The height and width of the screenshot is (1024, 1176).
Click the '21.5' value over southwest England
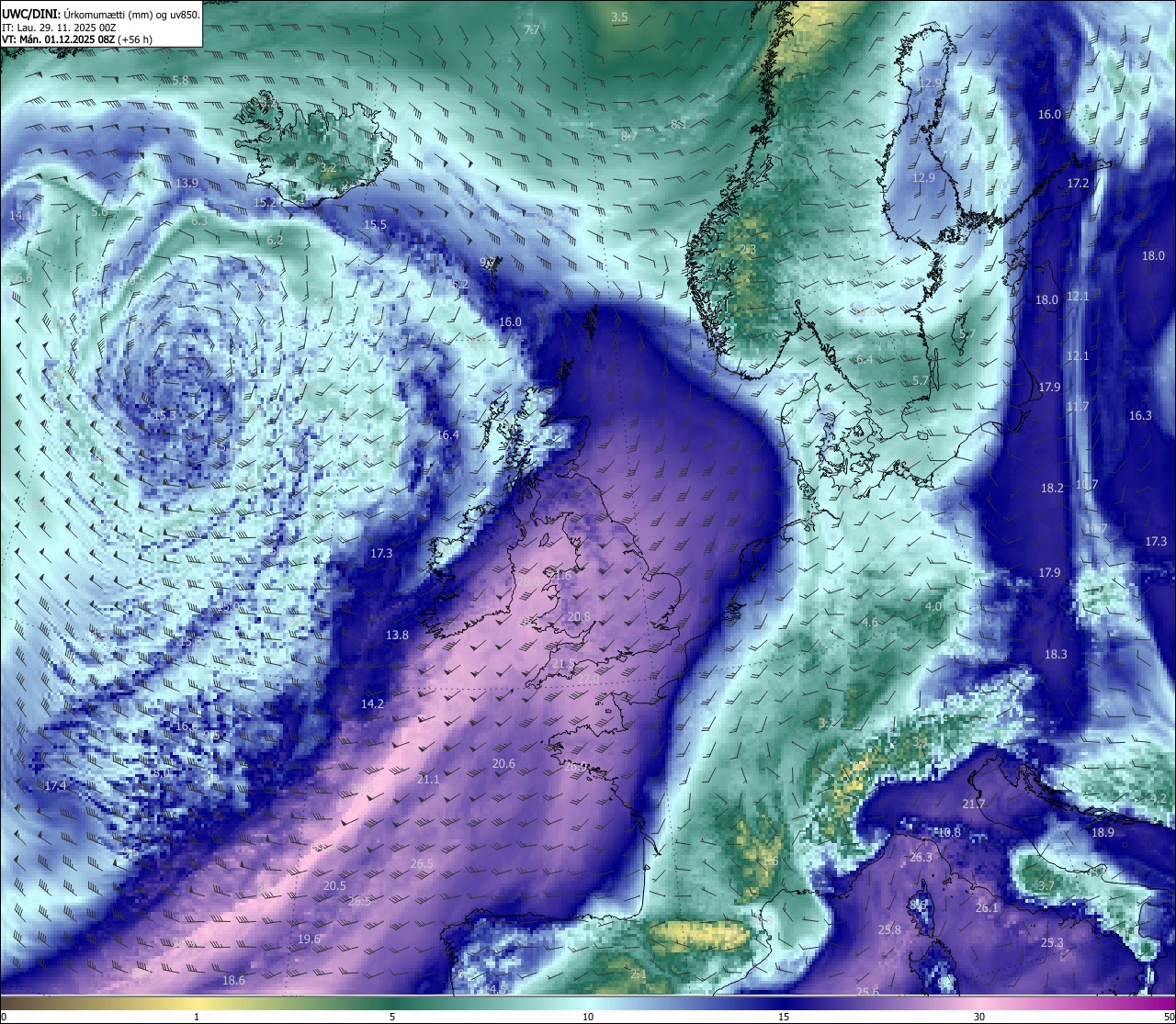coord(563,663)
